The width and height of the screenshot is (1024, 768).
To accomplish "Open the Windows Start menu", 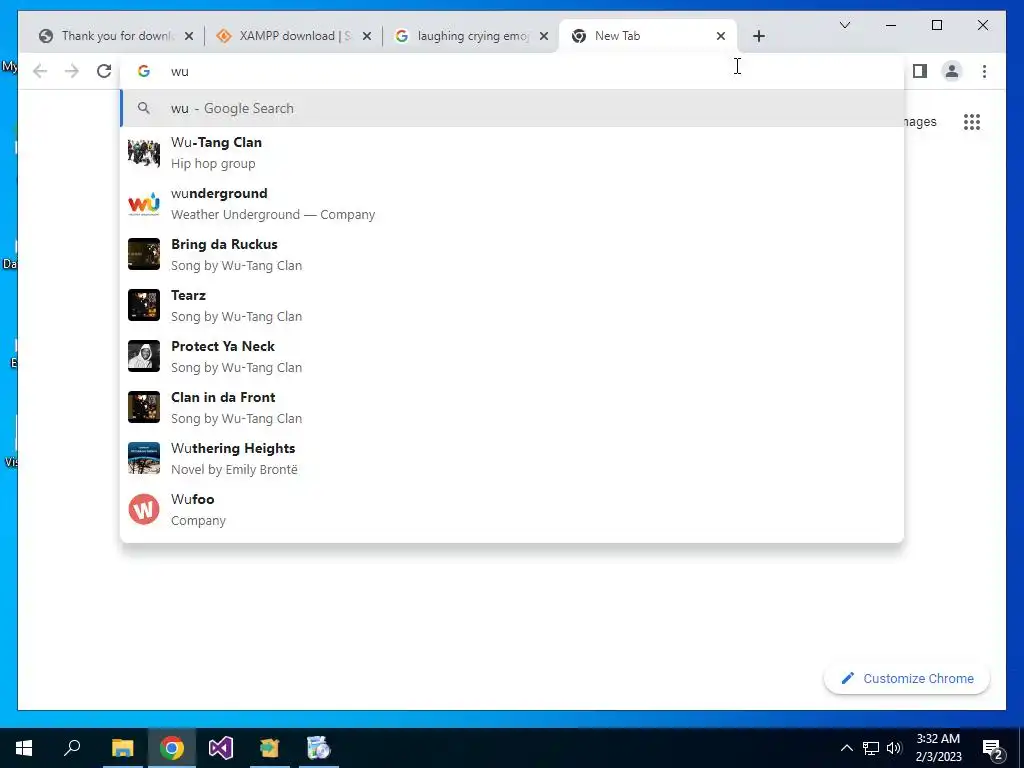I will [x=24, y=748].
